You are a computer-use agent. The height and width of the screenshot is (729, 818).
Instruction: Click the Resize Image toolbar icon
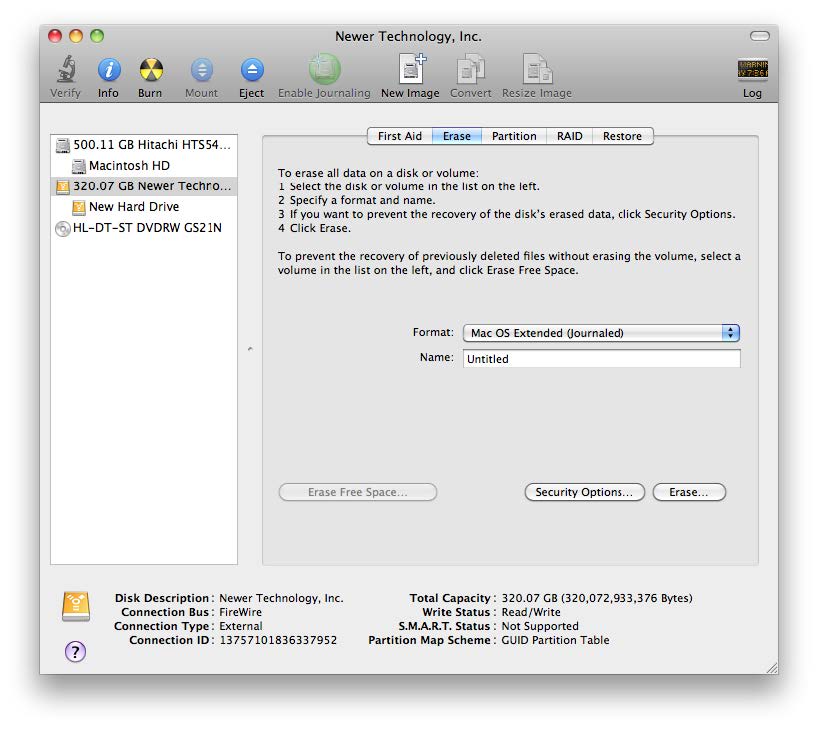point(537,71)
